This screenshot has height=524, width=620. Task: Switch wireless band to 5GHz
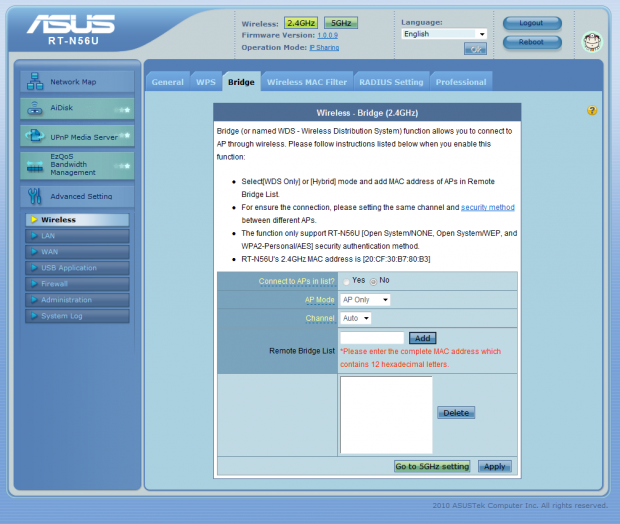click(341, 23)
